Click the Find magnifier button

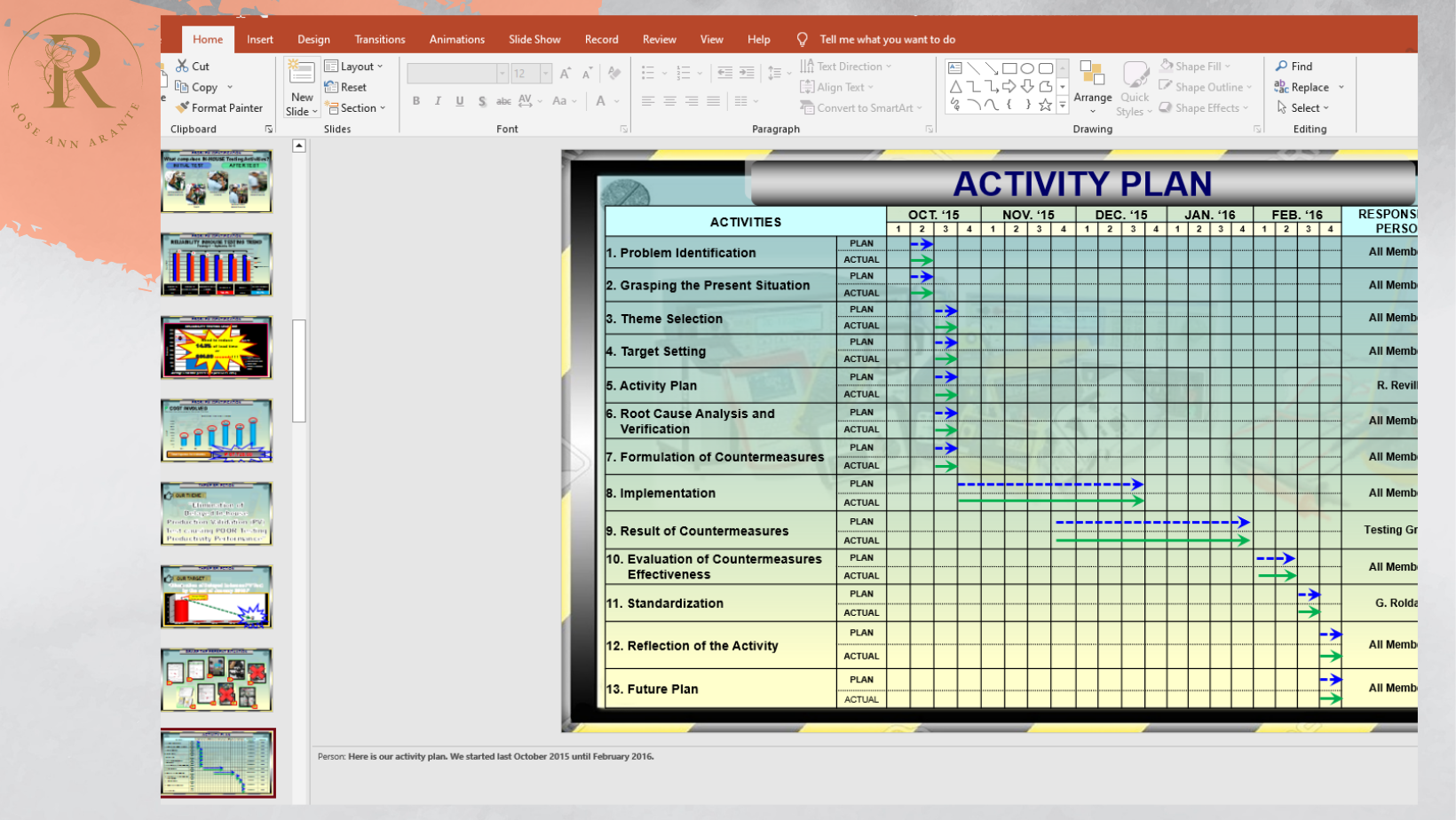pyautogui.click(x=1294, y=67)
